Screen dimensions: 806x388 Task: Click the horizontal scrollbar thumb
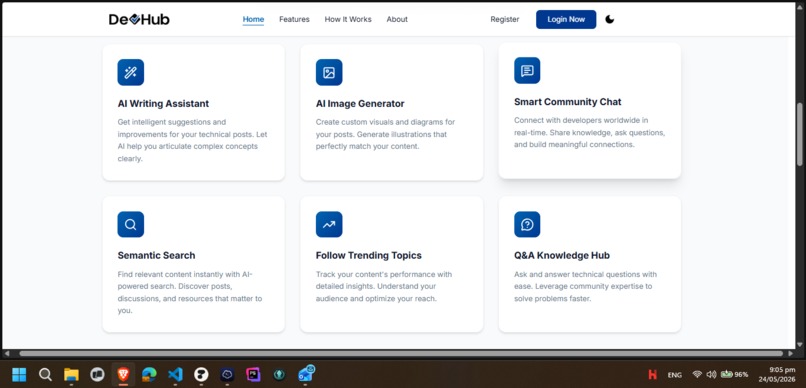[401, 354]
